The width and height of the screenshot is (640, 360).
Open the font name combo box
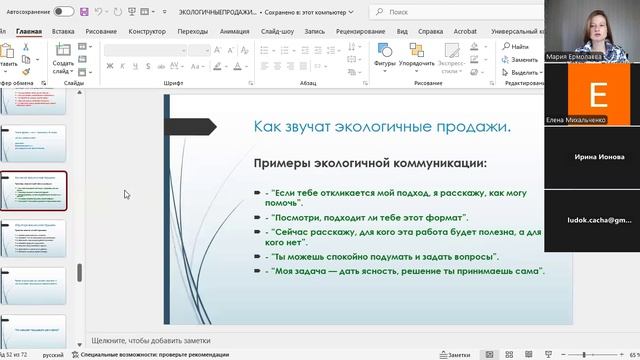(145, 50)
